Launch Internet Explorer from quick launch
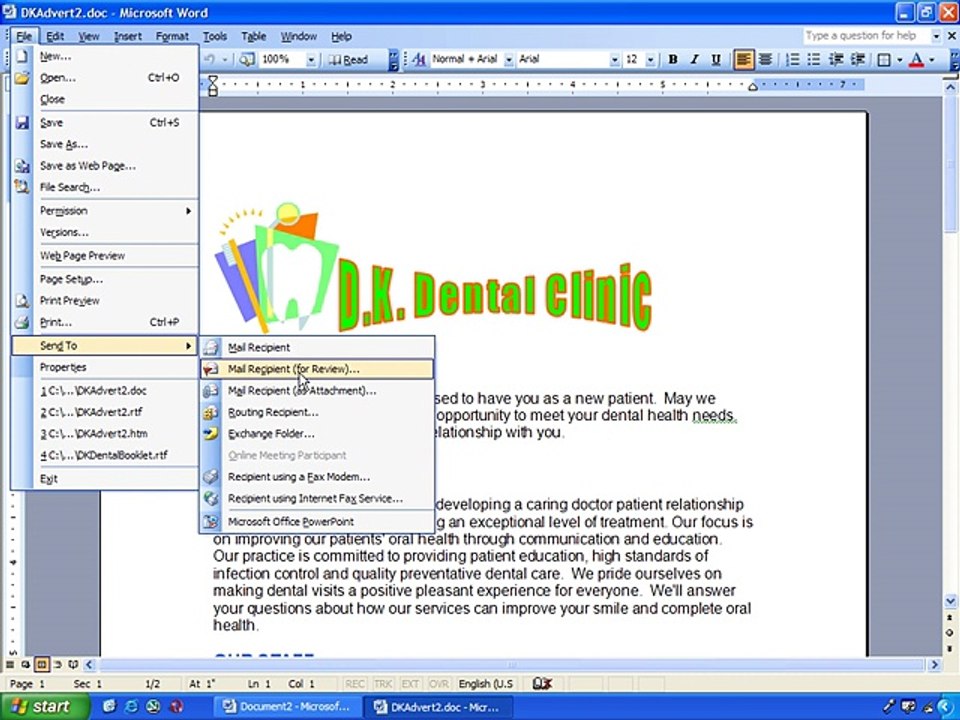Screen dimensions: 960x720 [x=131, y=707]
